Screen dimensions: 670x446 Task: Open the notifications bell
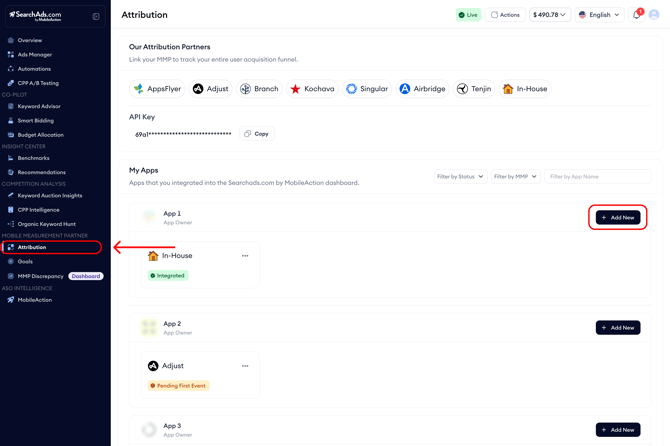pos(636,15)
